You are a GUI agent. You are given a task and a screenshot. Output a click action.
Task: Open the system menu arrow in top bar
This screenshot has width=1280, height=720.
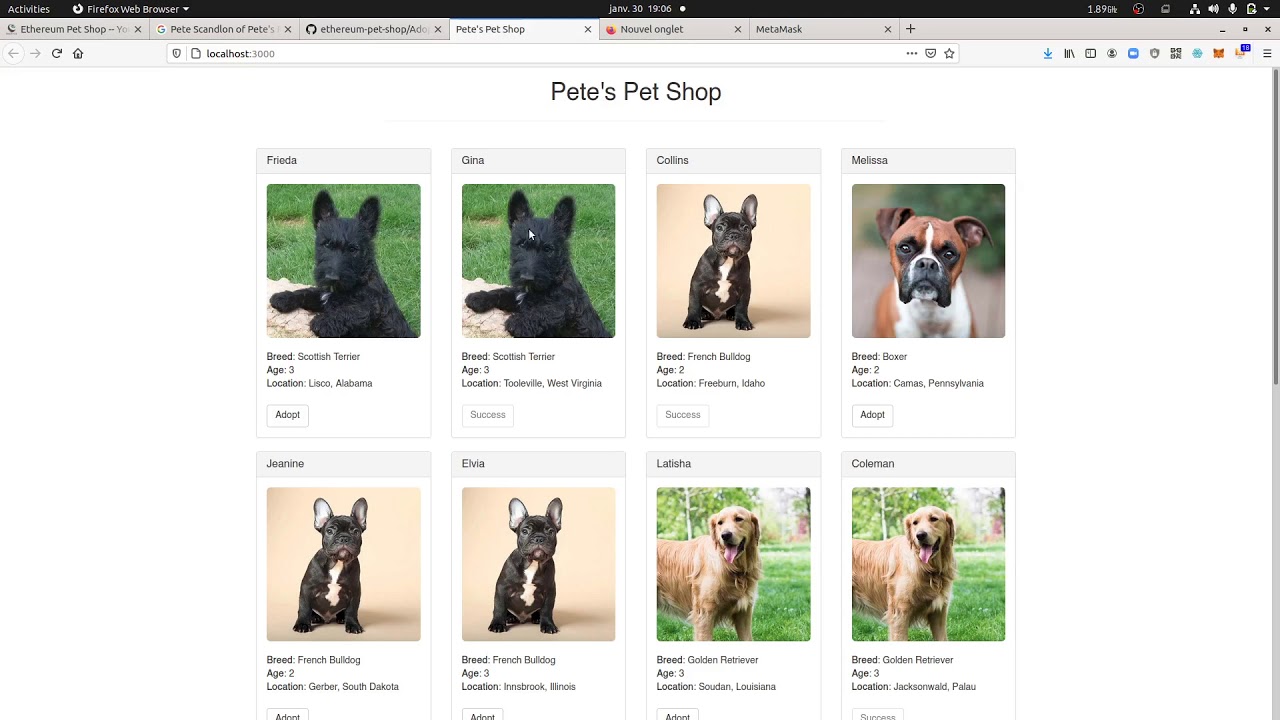pyautogui.click(x=1268, y=9)
